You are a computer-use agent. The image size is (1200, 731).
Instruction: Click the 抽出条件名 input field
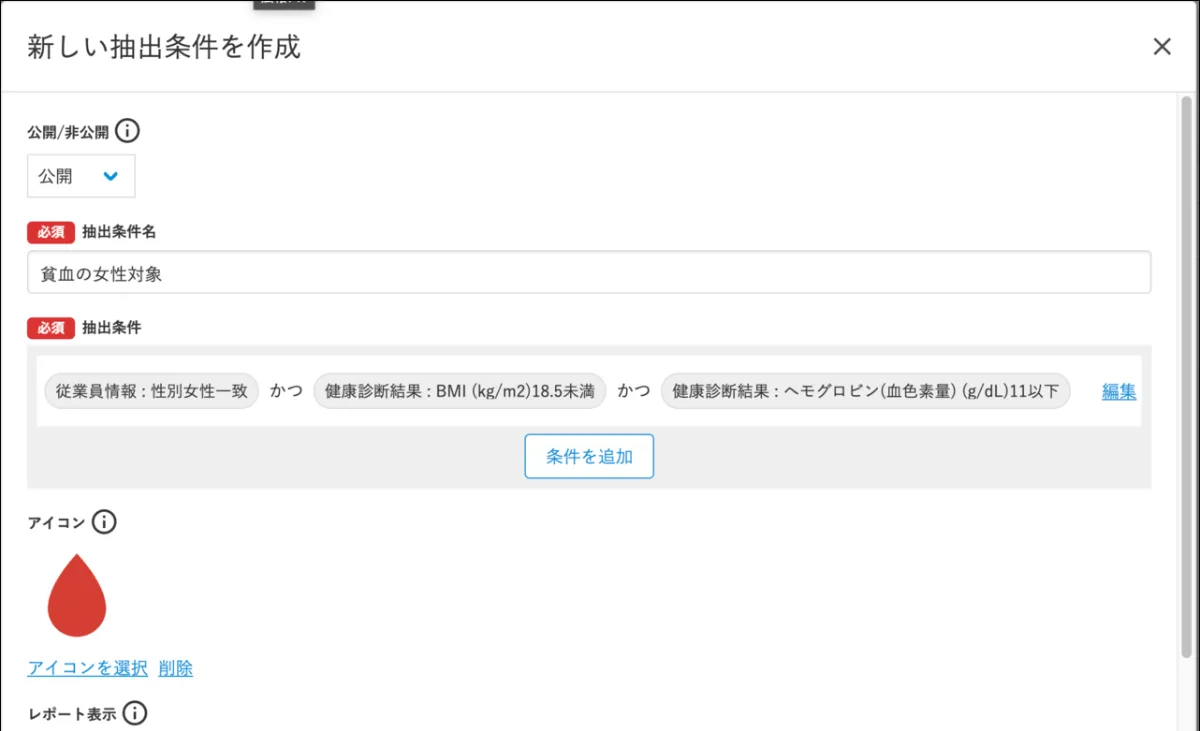pos(589,272)
